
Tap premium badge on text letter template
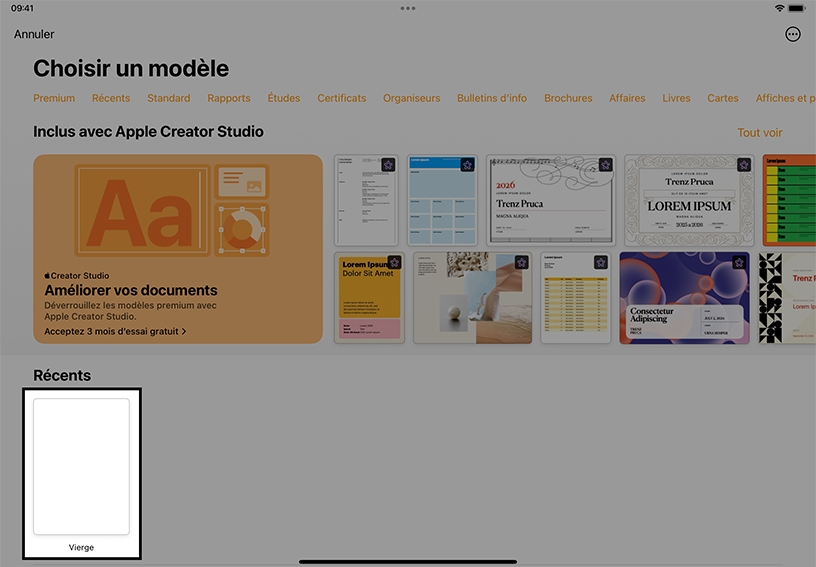388,165
